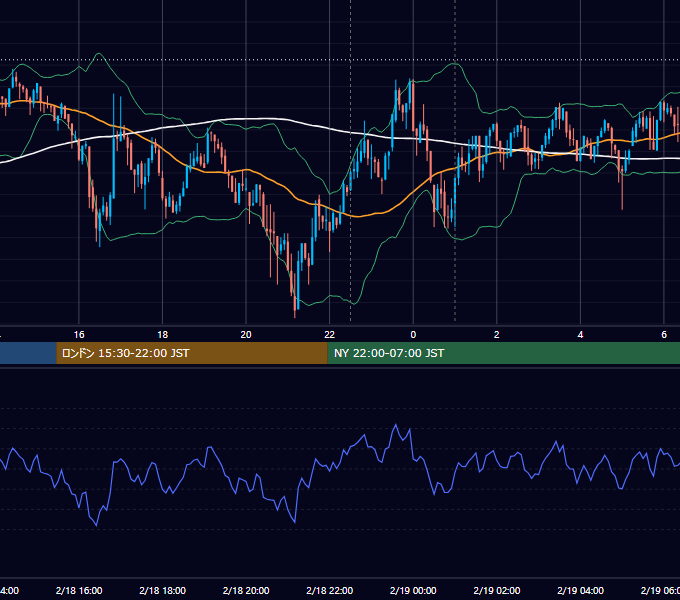Click hour label 4 on price chart axis
680x600 pixels.
coord(580,335)
